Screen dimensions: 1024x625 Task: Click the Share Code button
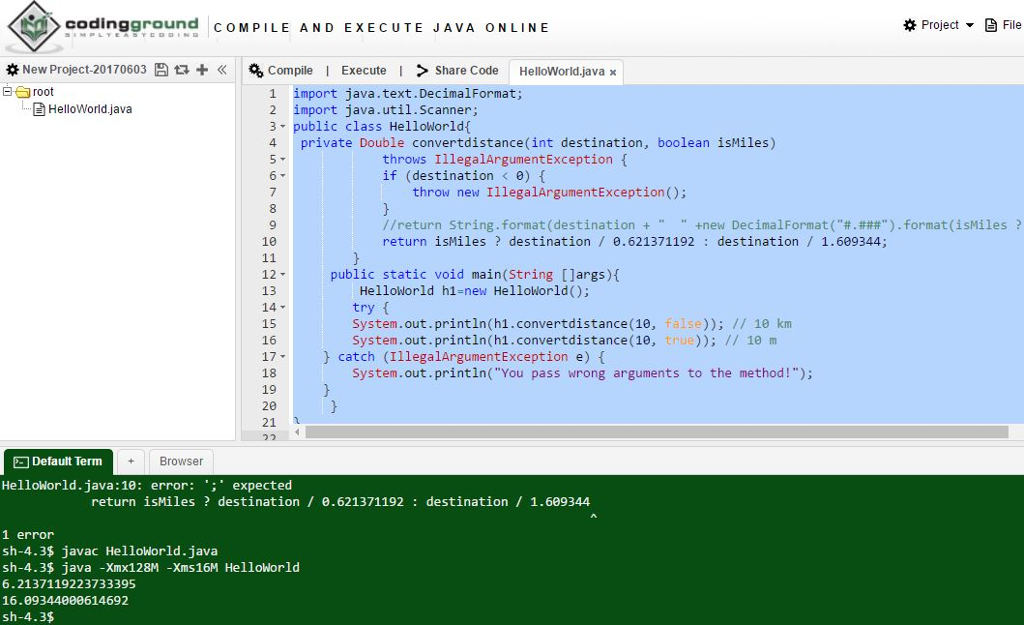click(457, 70)
